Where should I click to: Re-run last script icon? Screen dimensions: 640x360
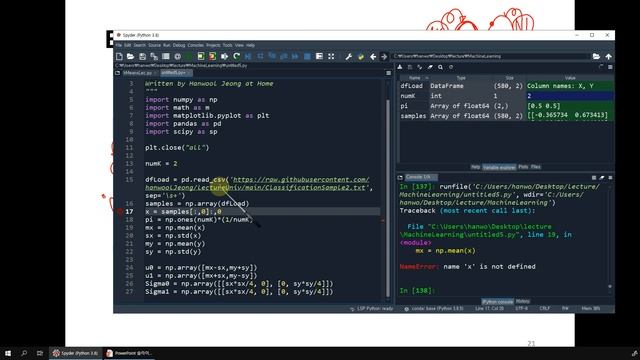click(236, 56)
